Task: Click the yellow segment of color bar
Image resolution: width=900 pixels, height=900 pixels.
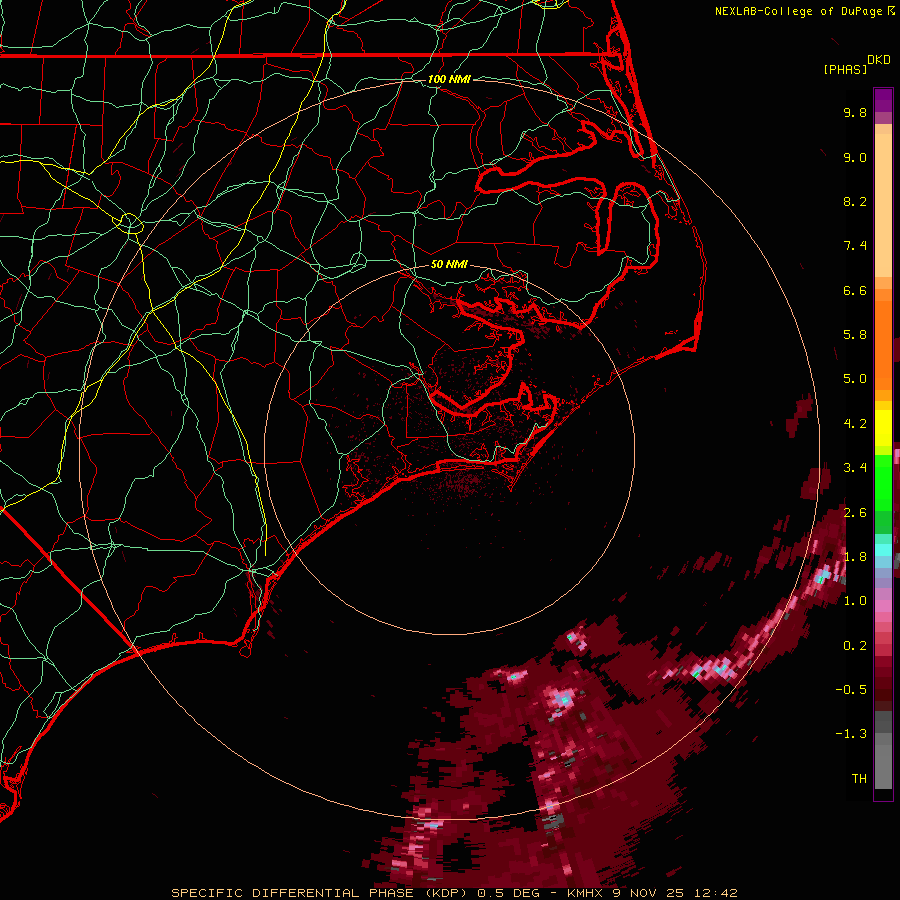Action: pos(883,428)
